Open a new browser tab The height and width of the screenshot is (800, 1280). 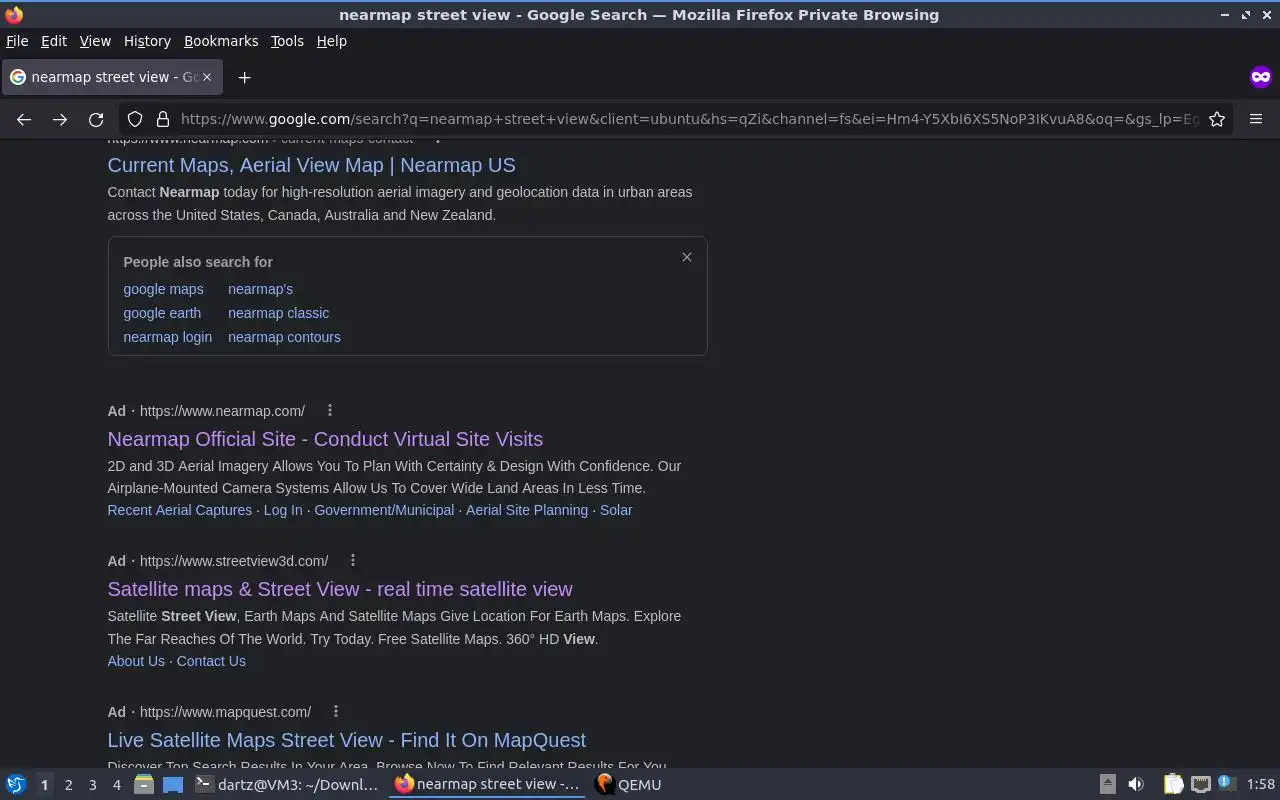pos(244,77)
